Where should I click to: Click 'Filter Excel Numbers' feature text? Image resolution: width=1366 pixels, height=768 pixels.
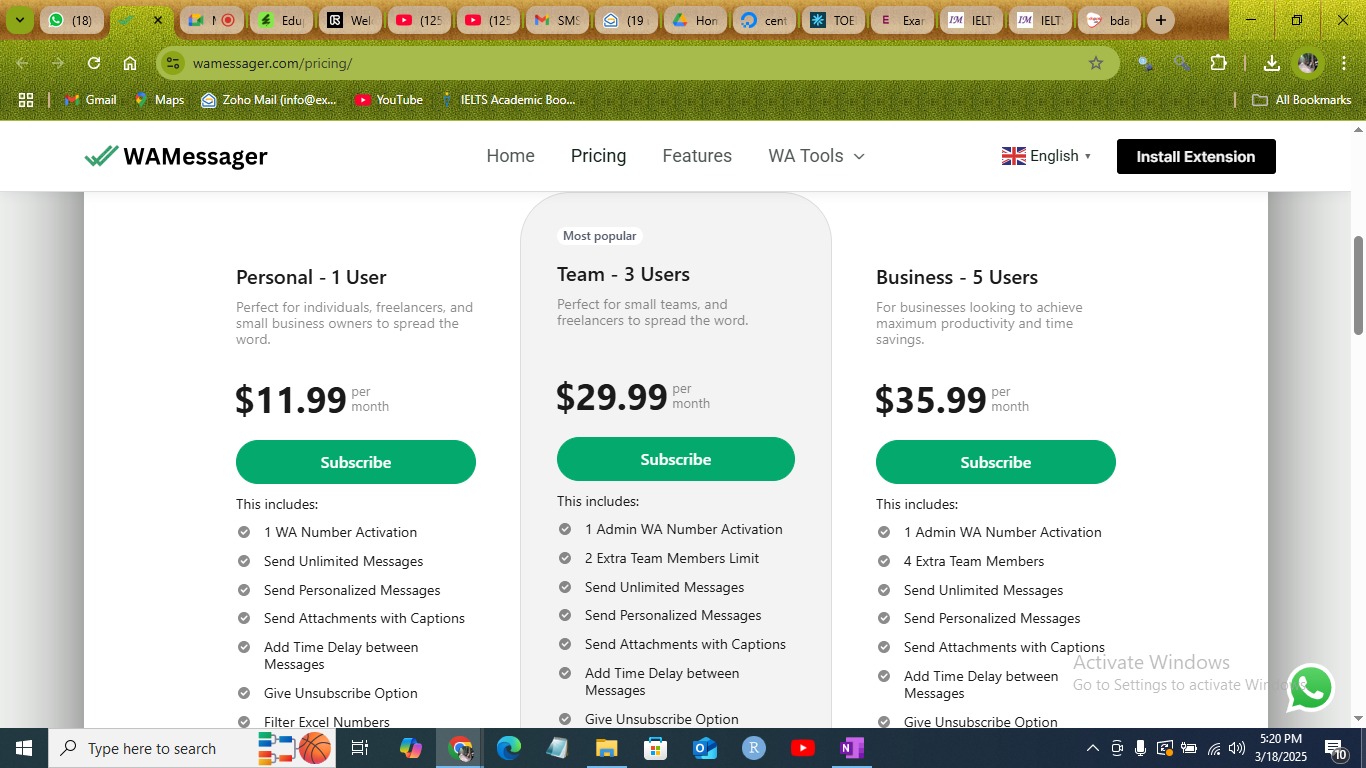click(327, 722)
